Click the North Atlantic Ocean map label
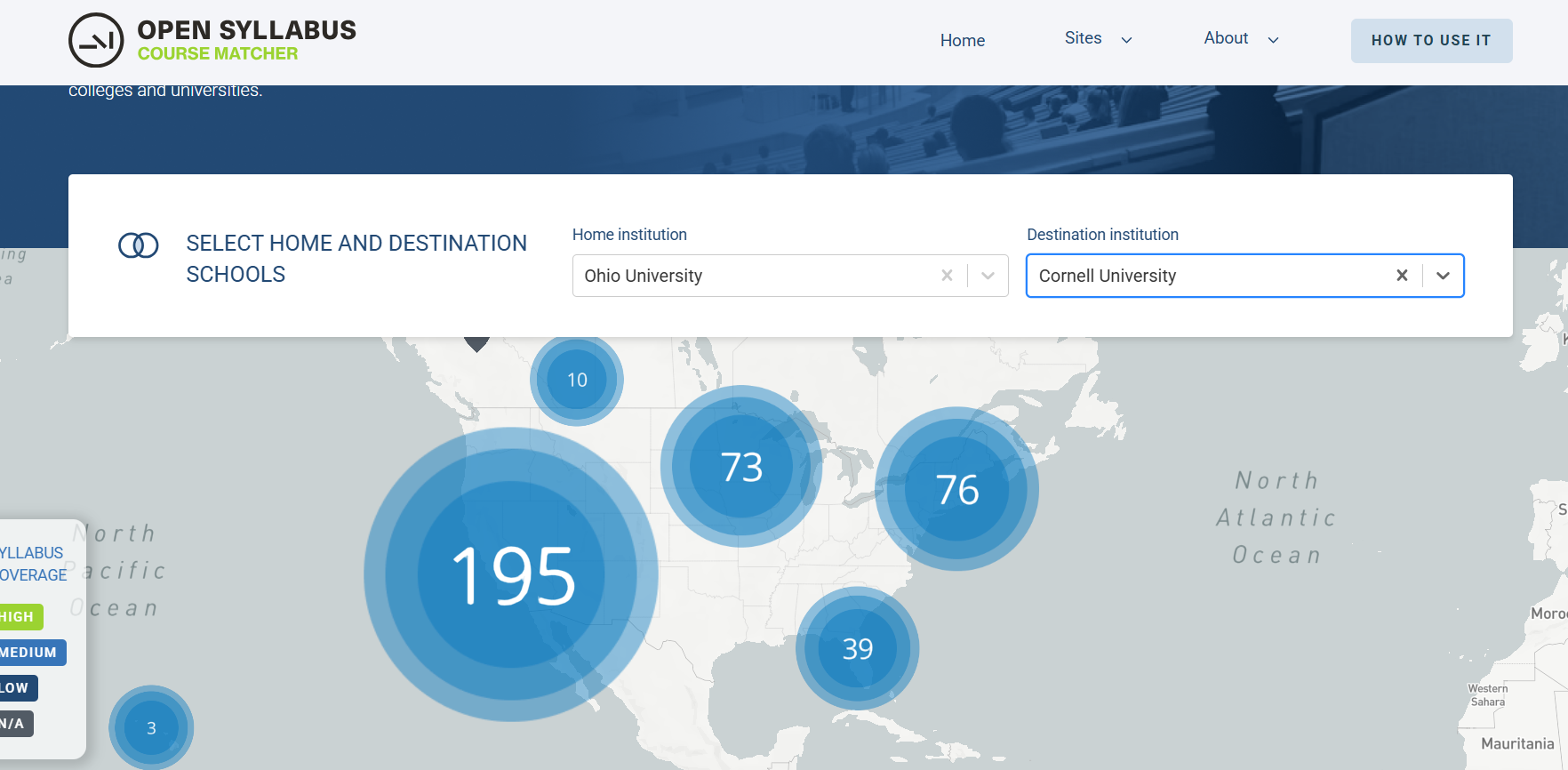The width and height of the screenshot is (1568, 770). (x=1276, y=517)
